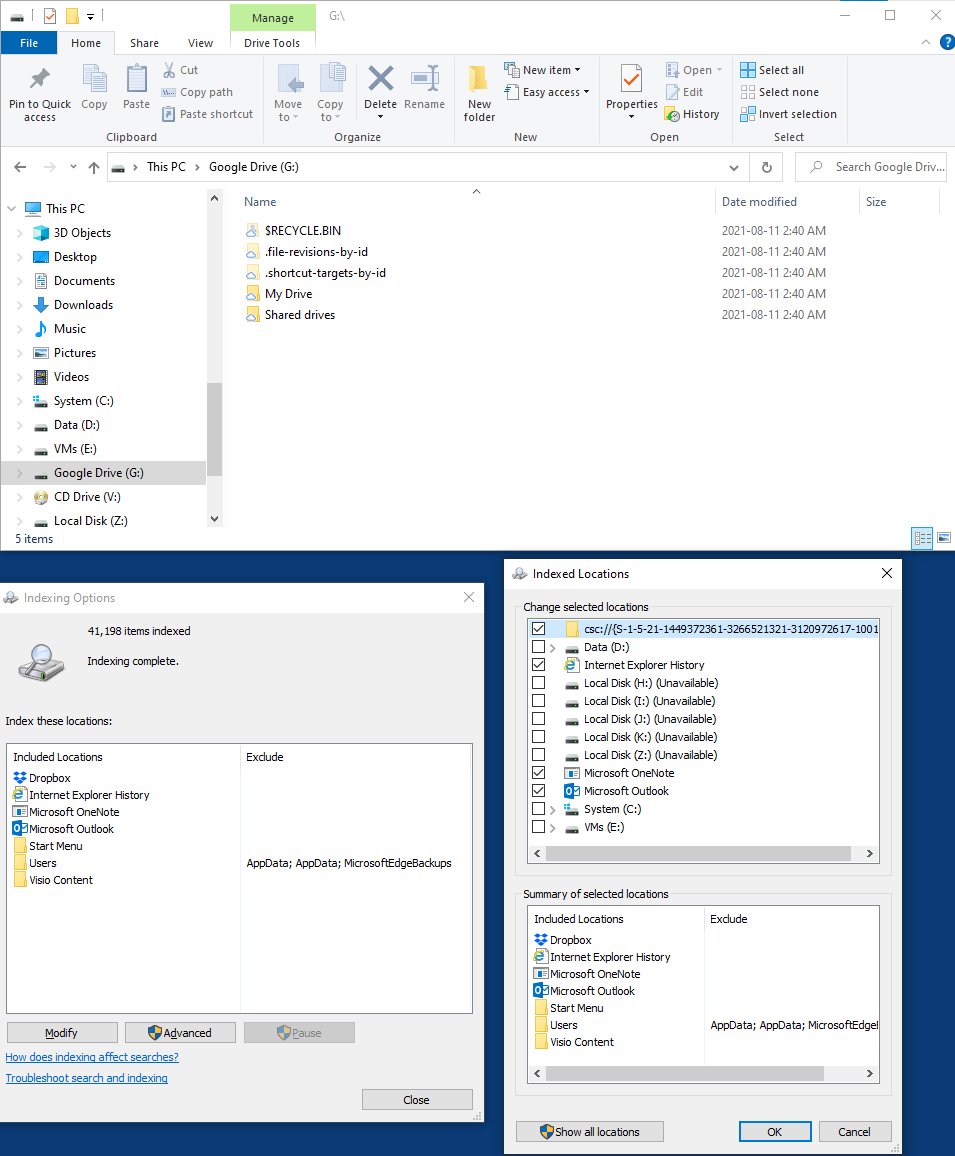955x1156 pixels.
Task: Check the Data (D:) checkbox
Action: tap(538, 647)
